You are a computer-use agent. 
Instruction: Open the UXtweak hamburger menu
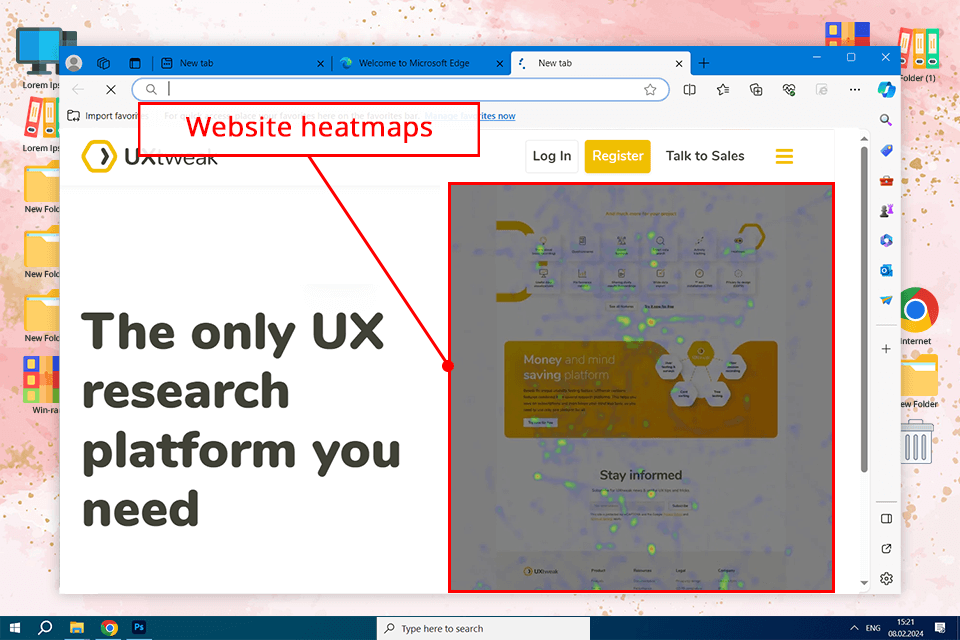784,156
